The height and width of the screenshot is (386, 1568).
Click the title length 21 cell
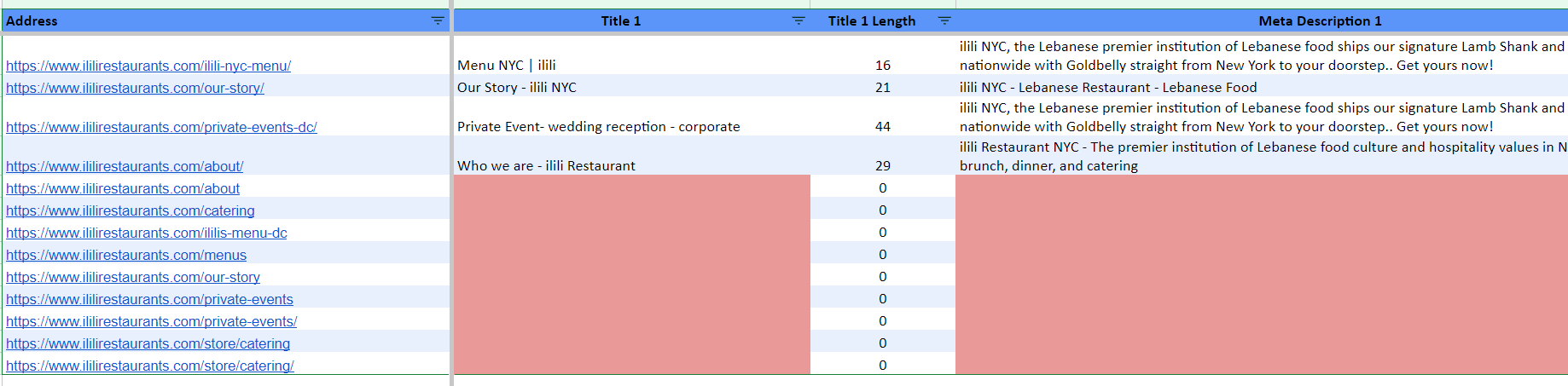pos(883,85)
